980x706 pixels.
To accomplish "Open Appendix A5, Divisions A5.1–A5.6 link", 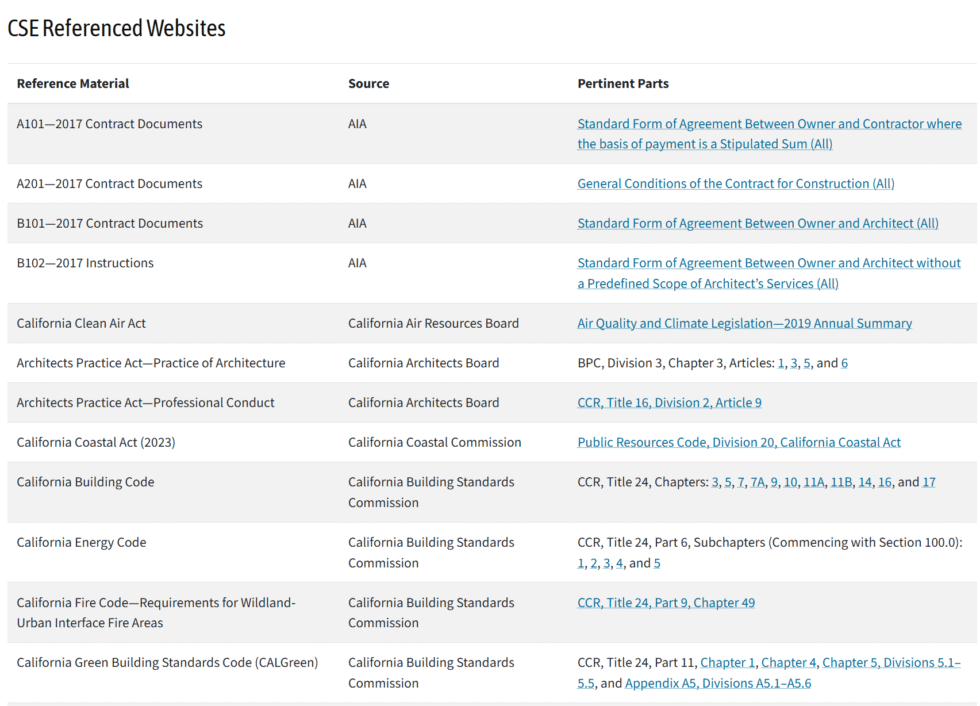I will [718, 684].
